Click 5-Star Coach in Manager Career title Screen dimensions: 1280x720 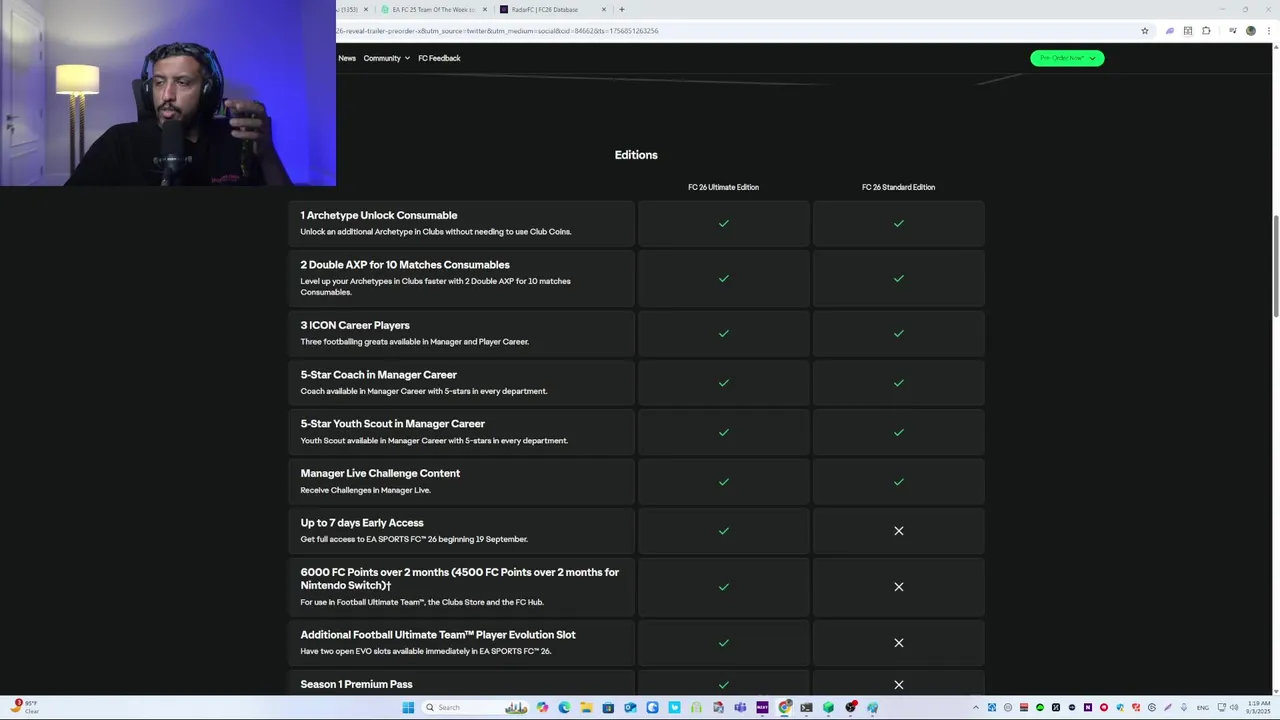(x=379, y=375)
